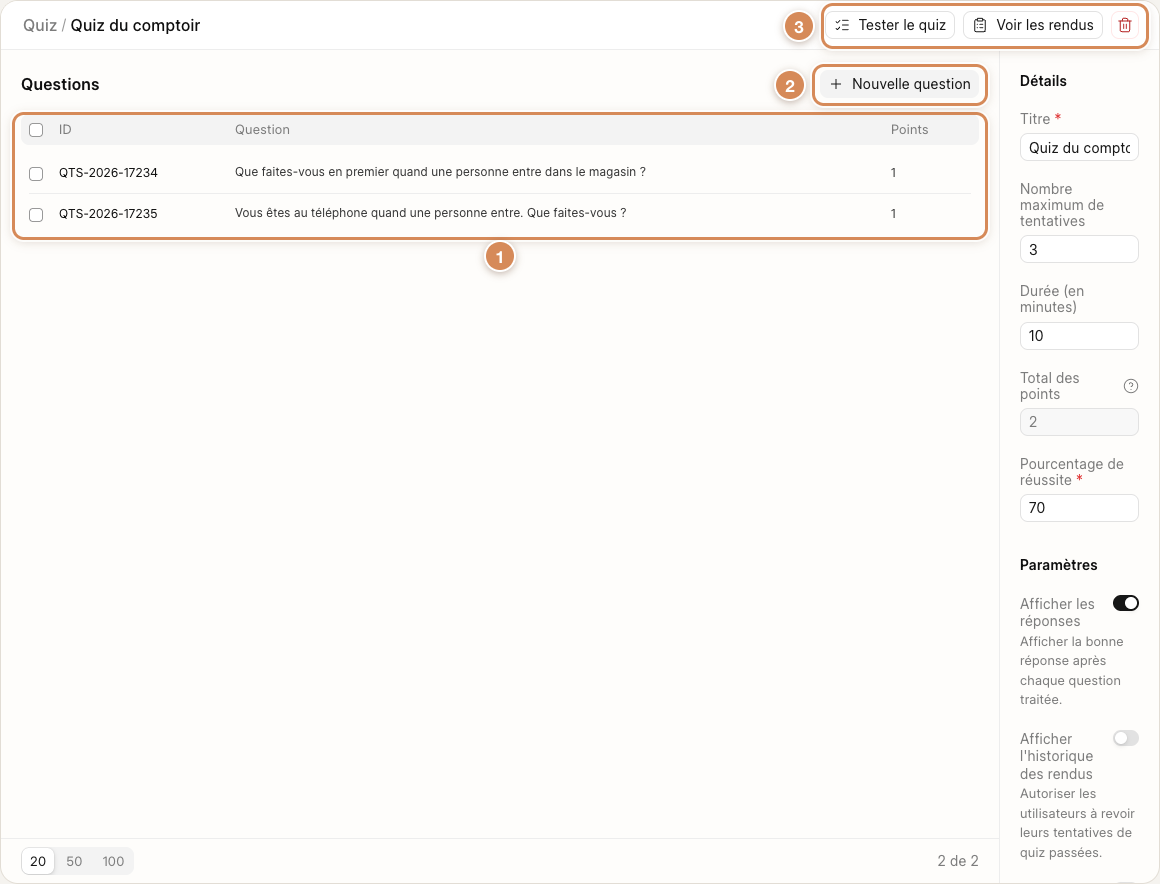
Task: Click the ID column header
Action: click(65, 129)
